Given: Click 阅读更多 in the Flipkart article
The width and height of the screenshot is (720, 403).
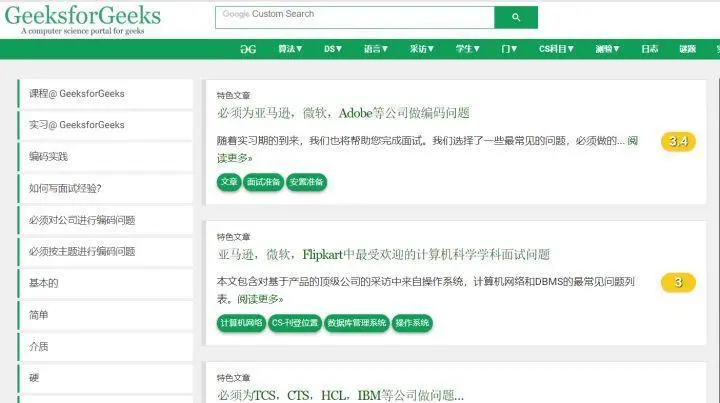Looking at the screenshot, I should [260, 299].
